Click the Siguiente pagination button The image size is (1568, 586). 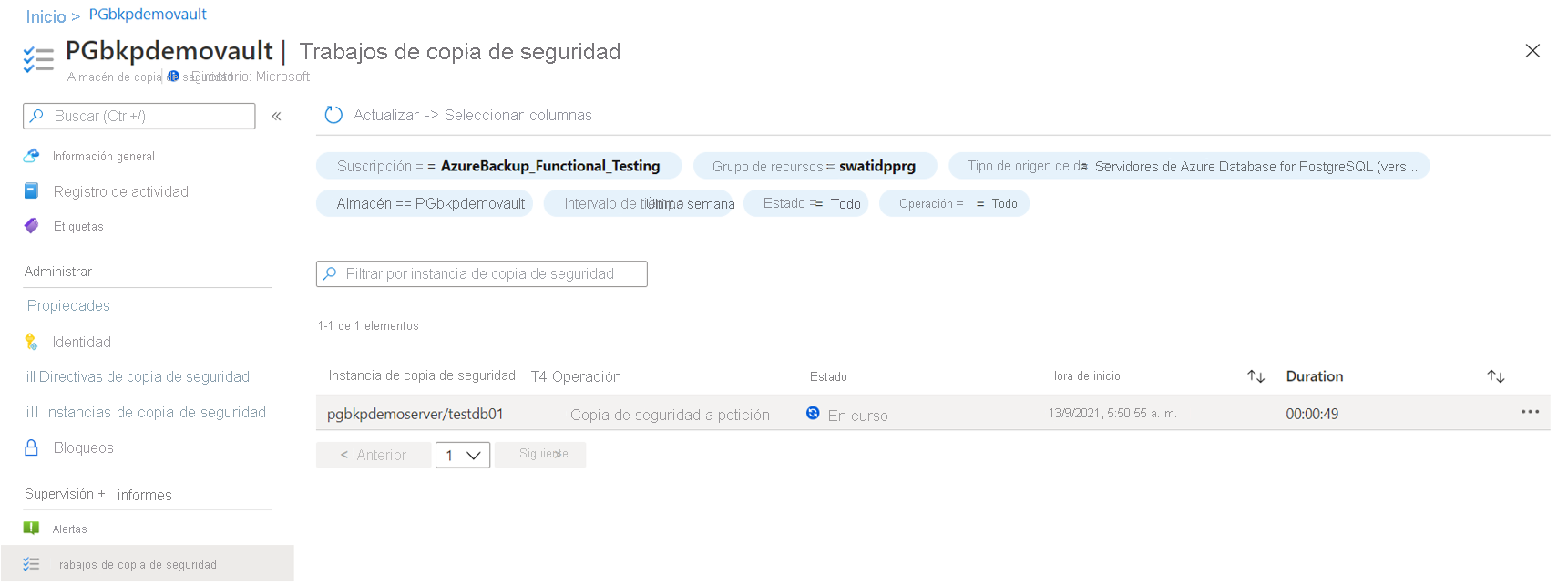coord(540,455)
